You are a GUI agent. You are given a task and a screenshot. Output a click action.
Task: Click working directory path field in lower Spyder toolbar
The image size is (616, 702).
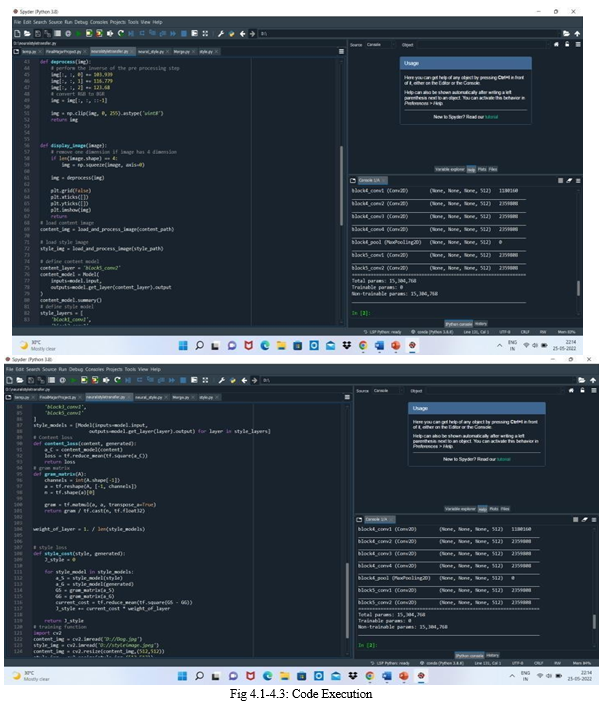[x=419, y=380]
